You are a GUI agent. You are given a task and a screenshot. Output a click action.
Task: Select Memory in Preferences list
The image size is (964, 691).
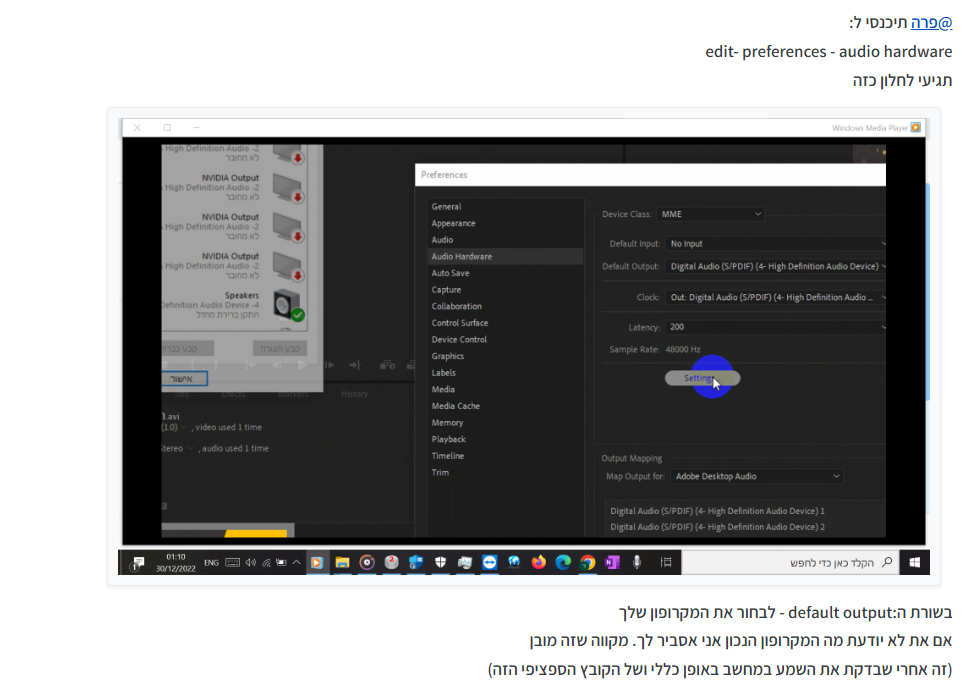[x=448, y=422]
